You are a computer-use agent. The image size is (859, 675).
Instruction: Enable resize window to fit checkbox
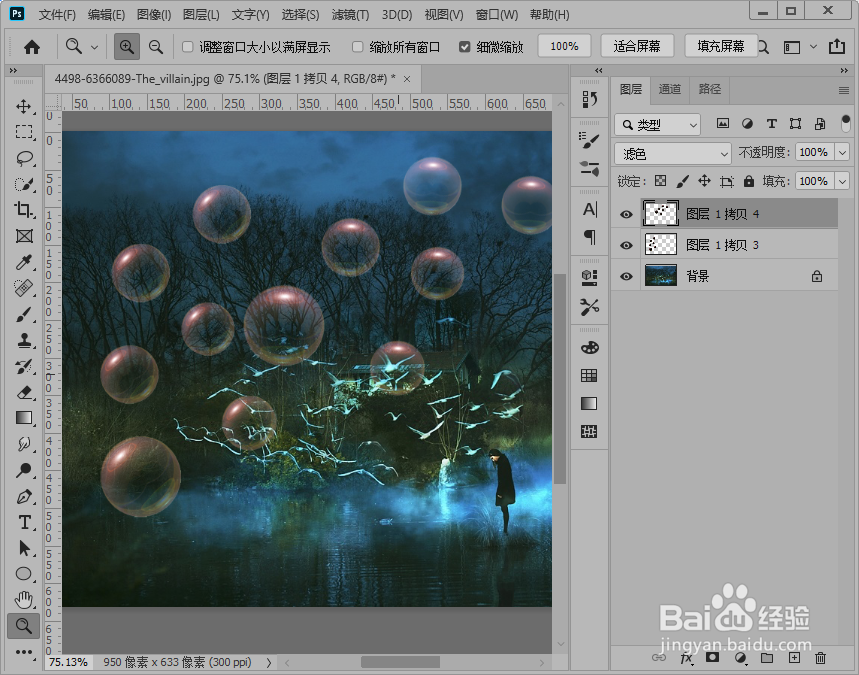188,47
